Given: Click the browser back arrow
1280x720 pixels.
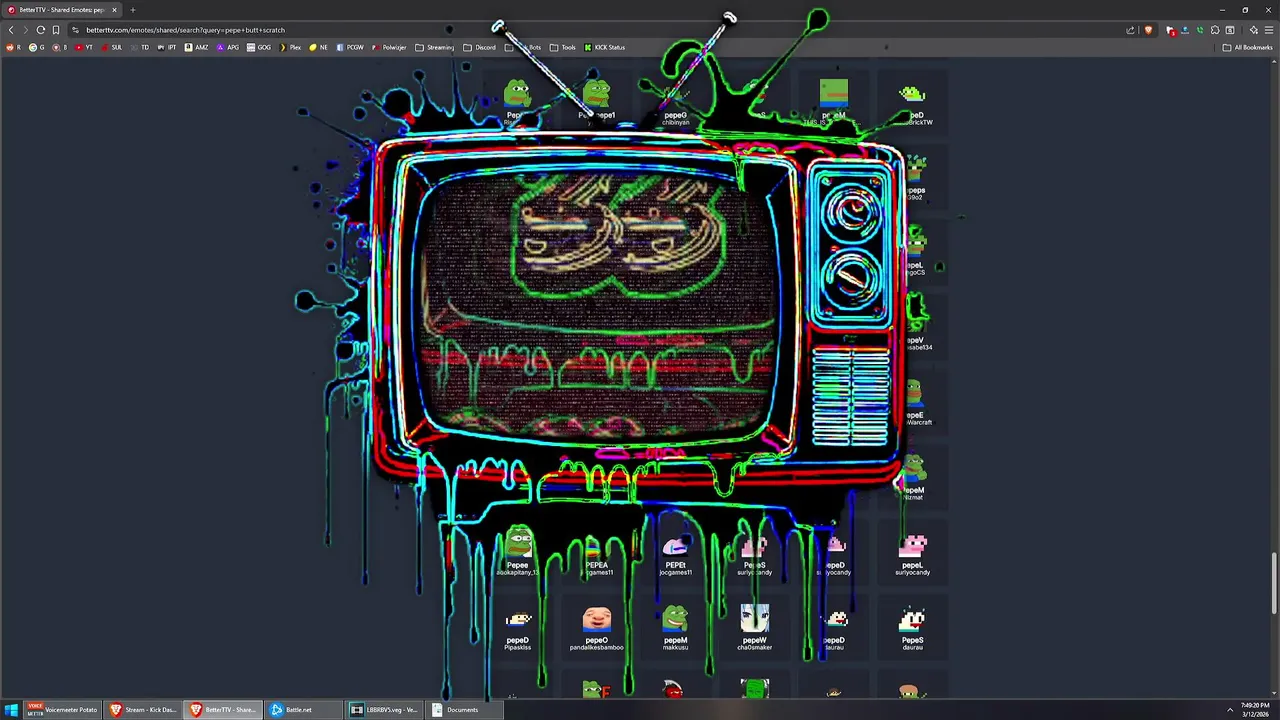Looking at the screenshot, I should point(11,30).
